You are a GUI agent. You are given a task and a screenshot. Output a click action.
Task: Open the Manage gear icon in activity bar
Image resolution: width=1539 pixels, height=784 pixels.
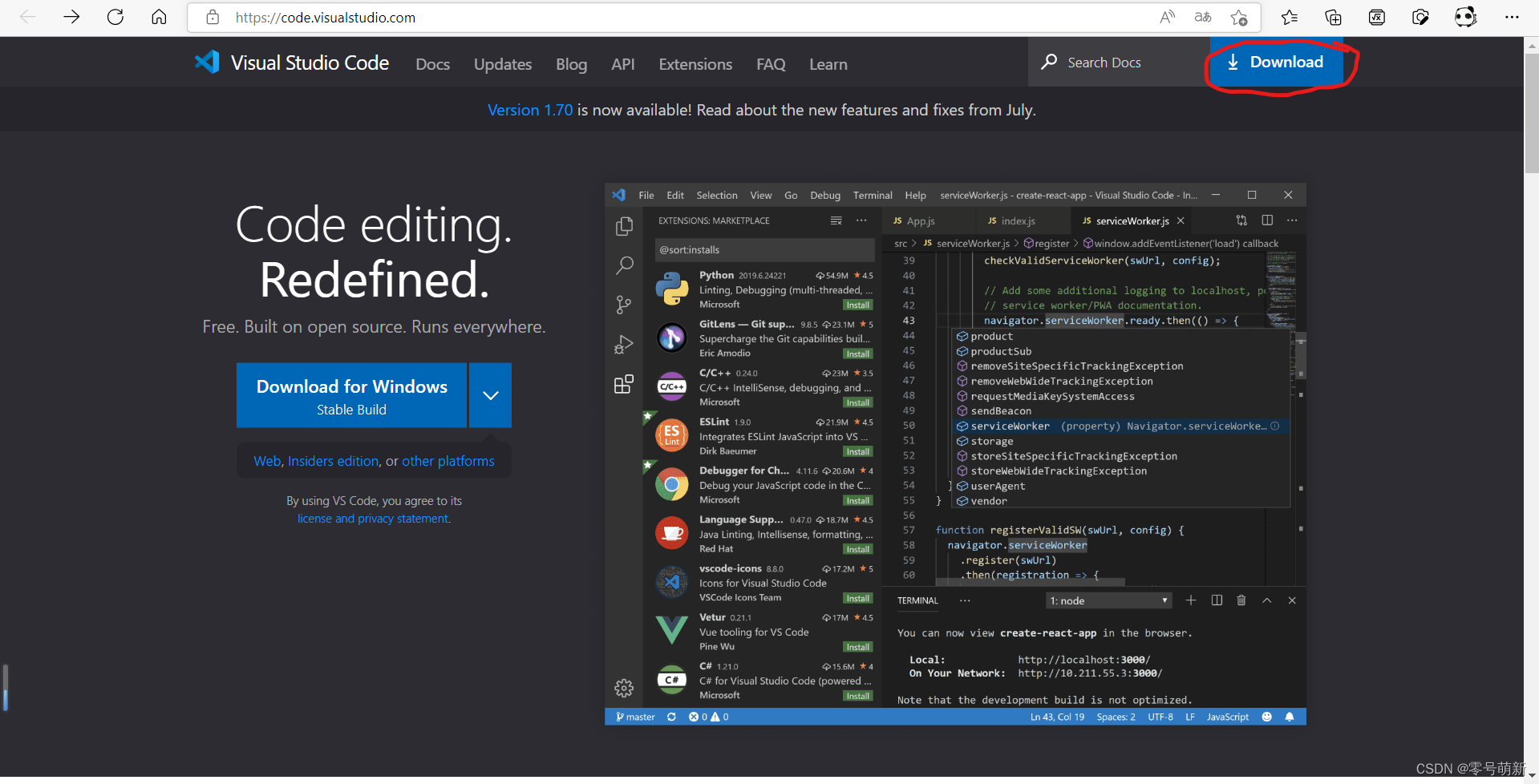click(624, 688)
